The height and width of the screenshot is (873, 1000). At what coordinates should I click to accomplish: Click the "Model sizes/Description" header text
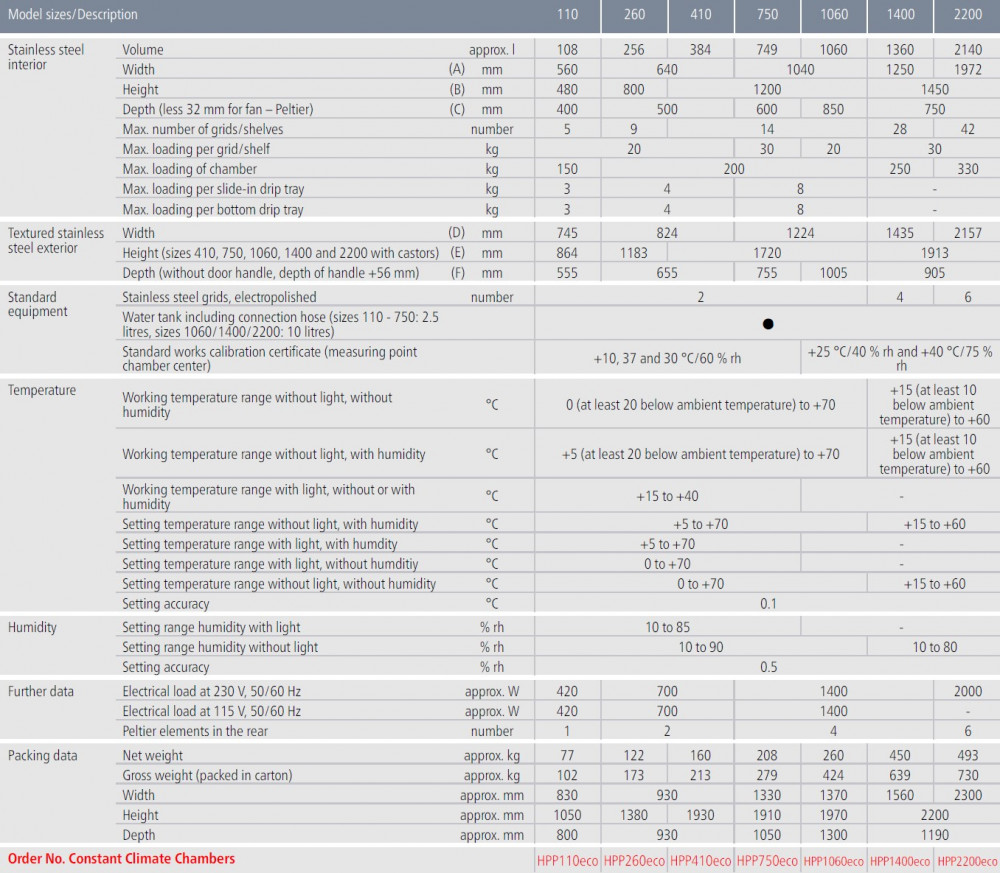click(x=73, y=14)
